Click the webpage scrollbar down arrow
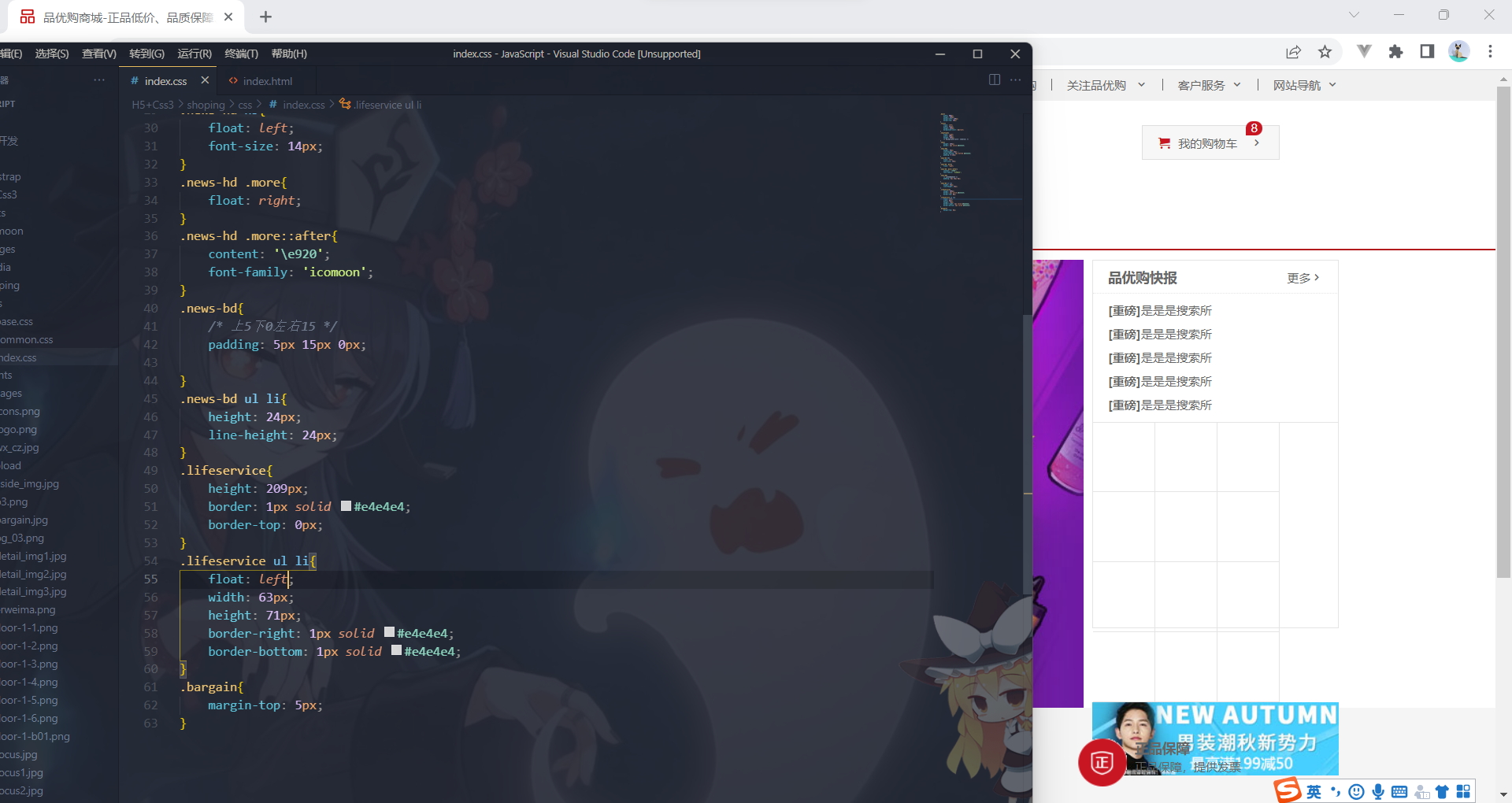The width and height of the screenshot is (1512, 803). point(1503,794)
